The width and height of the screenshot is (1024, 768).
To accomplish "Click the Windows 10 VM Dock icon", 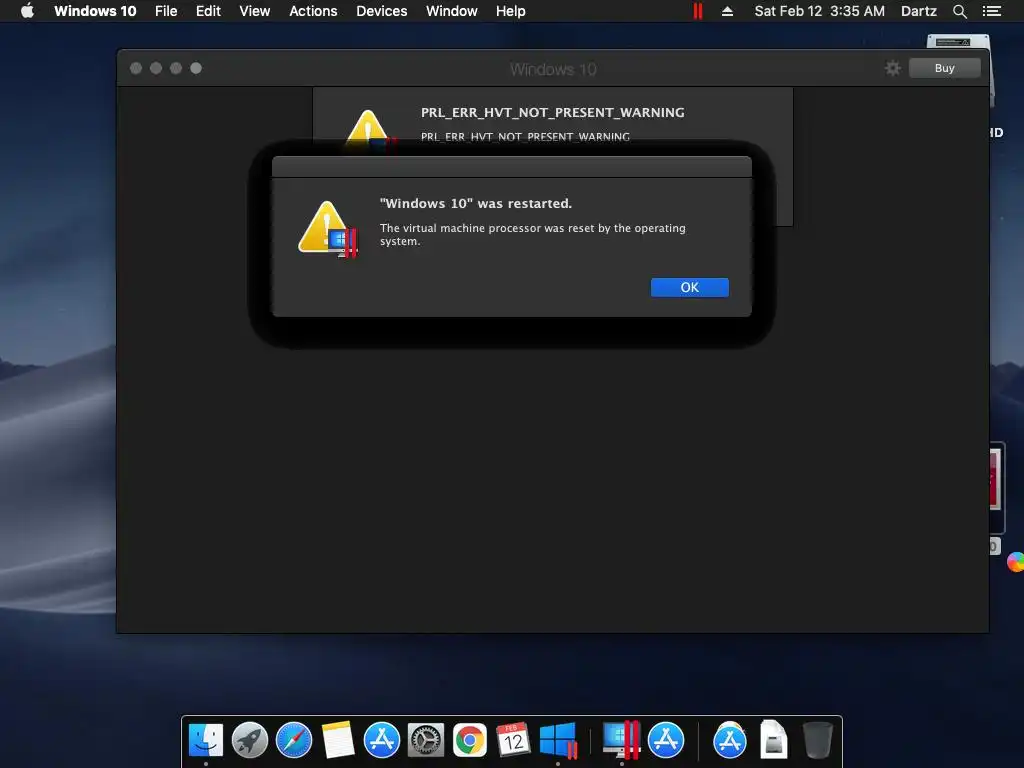I will 558,740.
